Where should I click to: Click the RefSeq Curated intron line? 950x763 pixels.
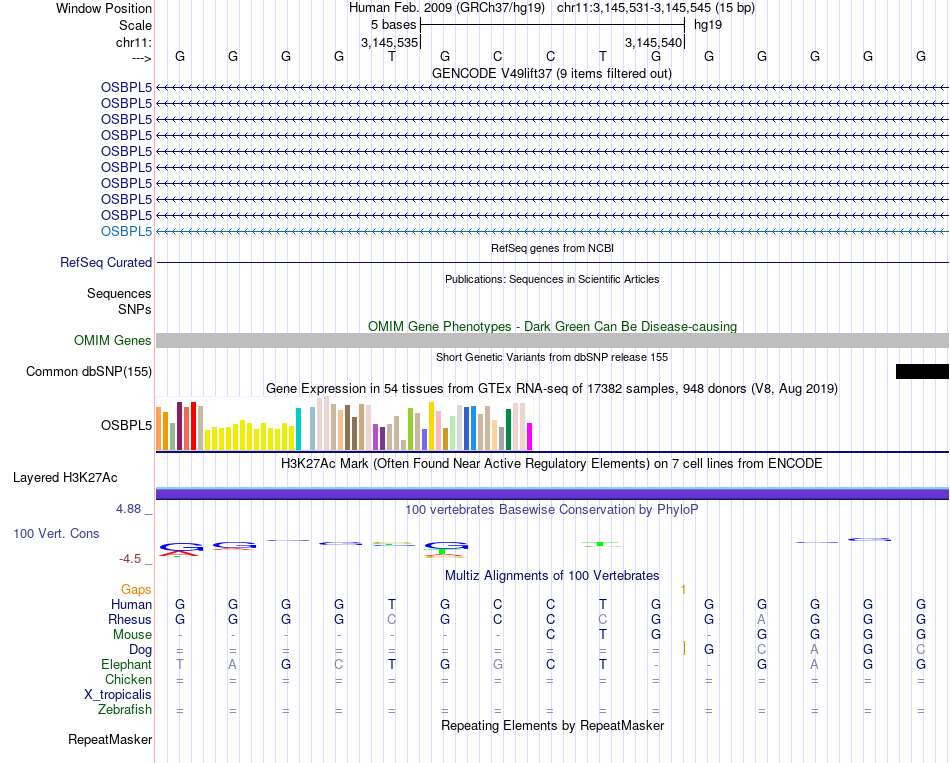552,262
